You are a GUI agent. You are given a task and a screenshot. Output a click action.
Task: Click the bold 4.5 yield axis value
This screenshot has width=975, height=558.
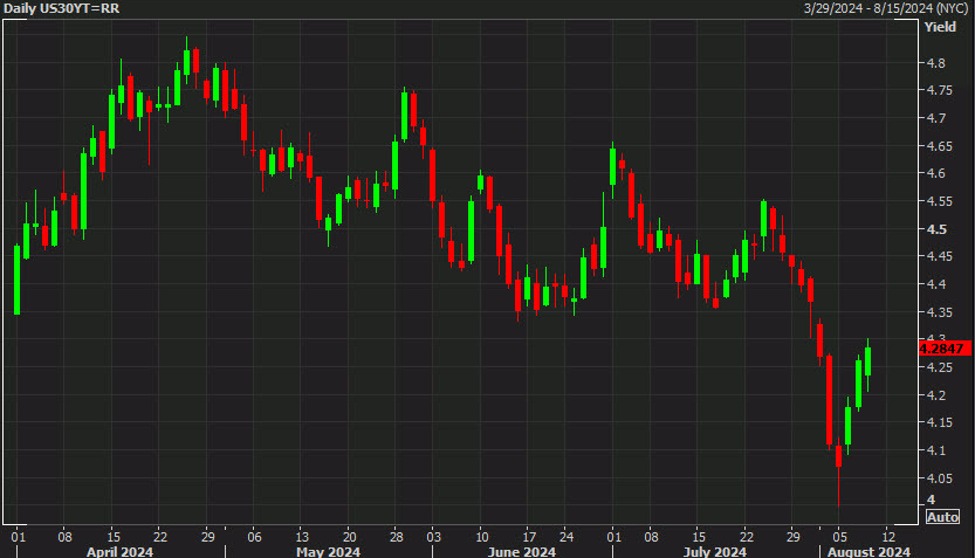pos(936,229)
